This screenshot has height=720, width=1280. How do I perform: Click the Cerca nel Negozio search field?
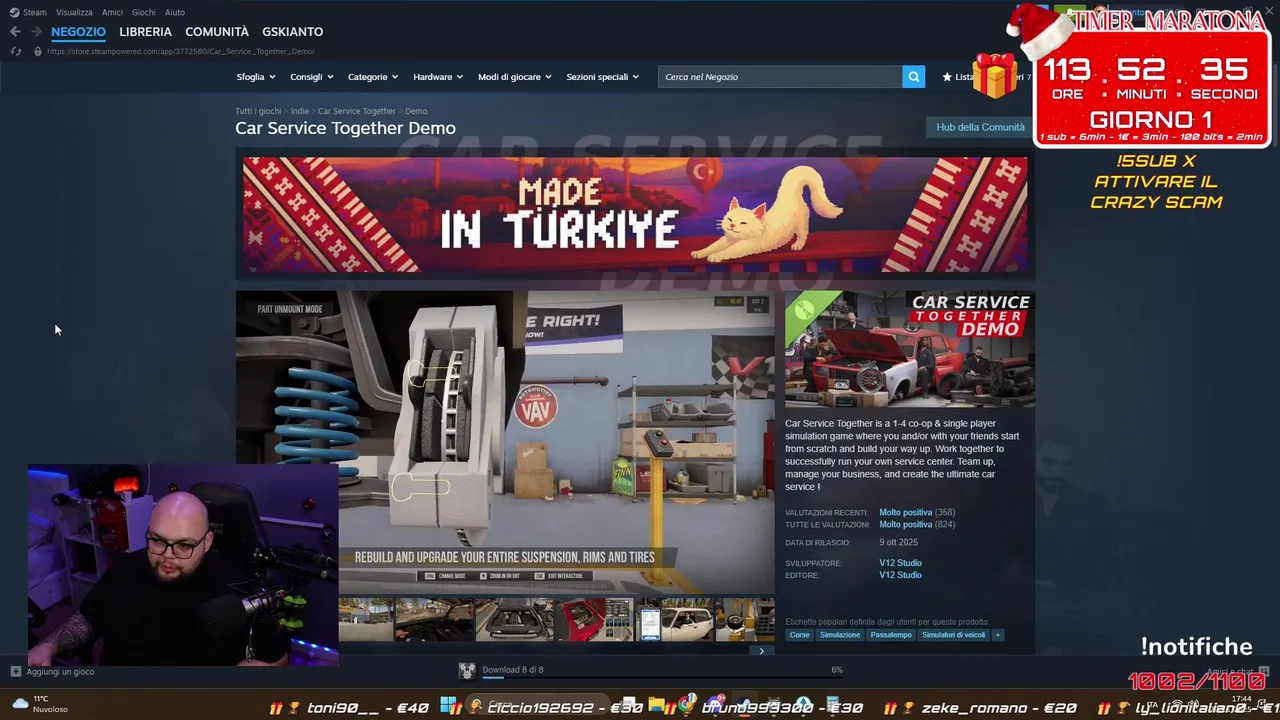click(780, 77)
